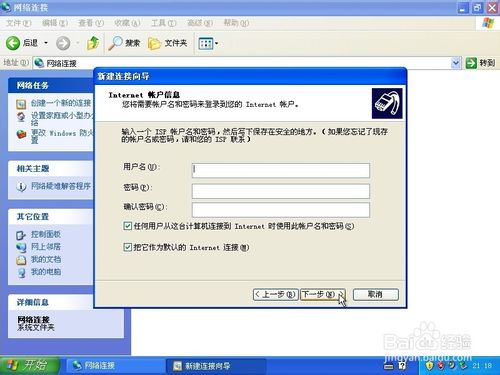500x375 pixels.
Task: Open 创建一个新的连接 link
Action: click(x=61, y=103)
